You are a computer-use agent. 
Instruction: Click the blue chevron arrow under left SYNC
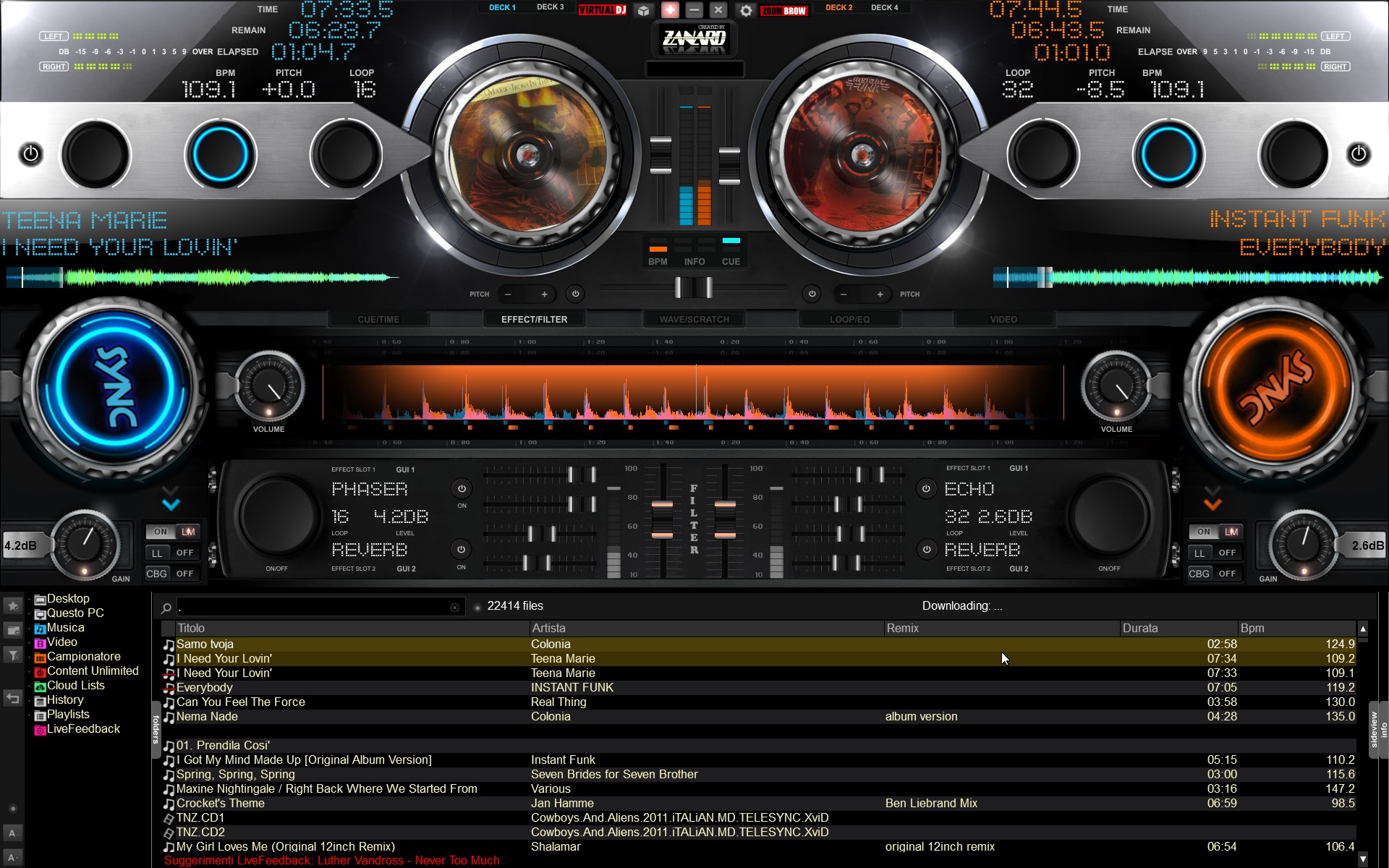(x=171, y=503)
